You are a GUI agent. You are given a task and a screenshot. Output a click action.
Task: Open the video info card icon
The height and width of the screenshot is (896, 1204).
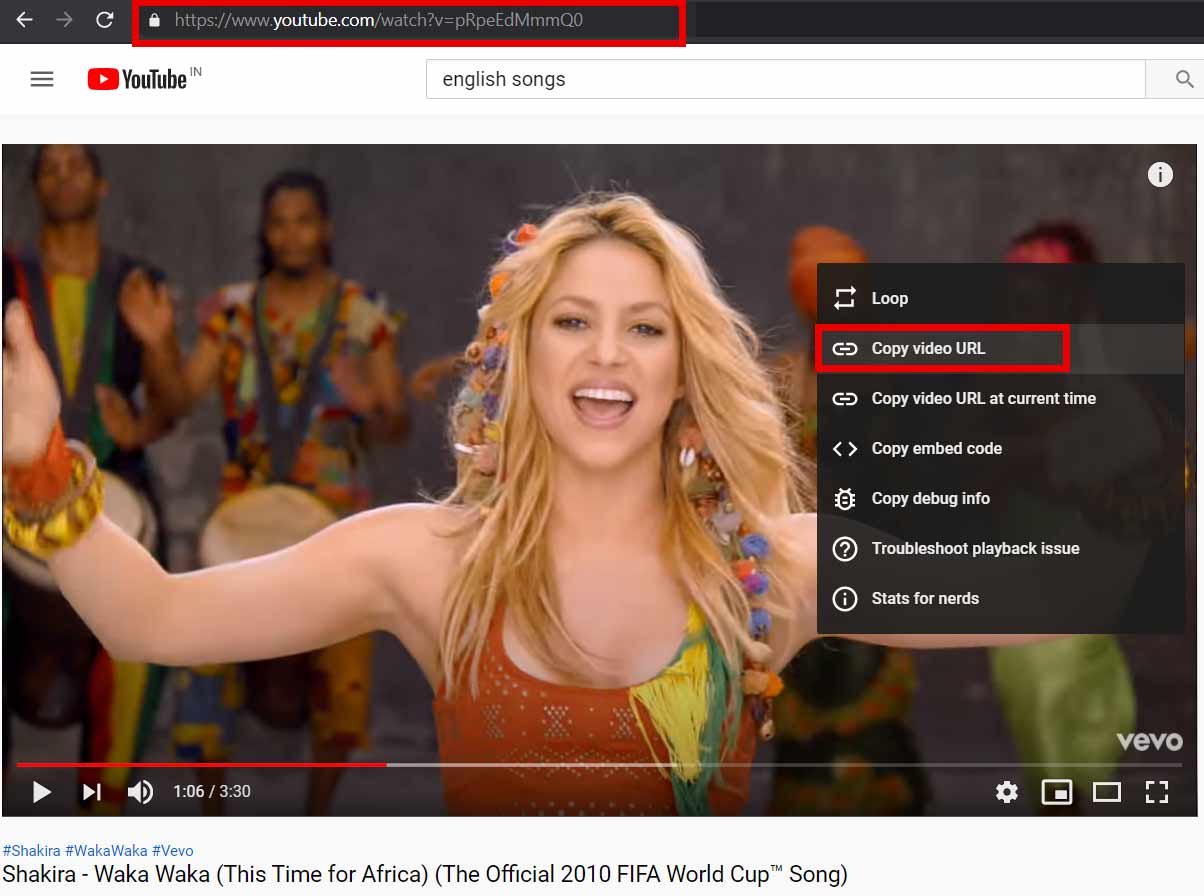[x=1160, y=175]
